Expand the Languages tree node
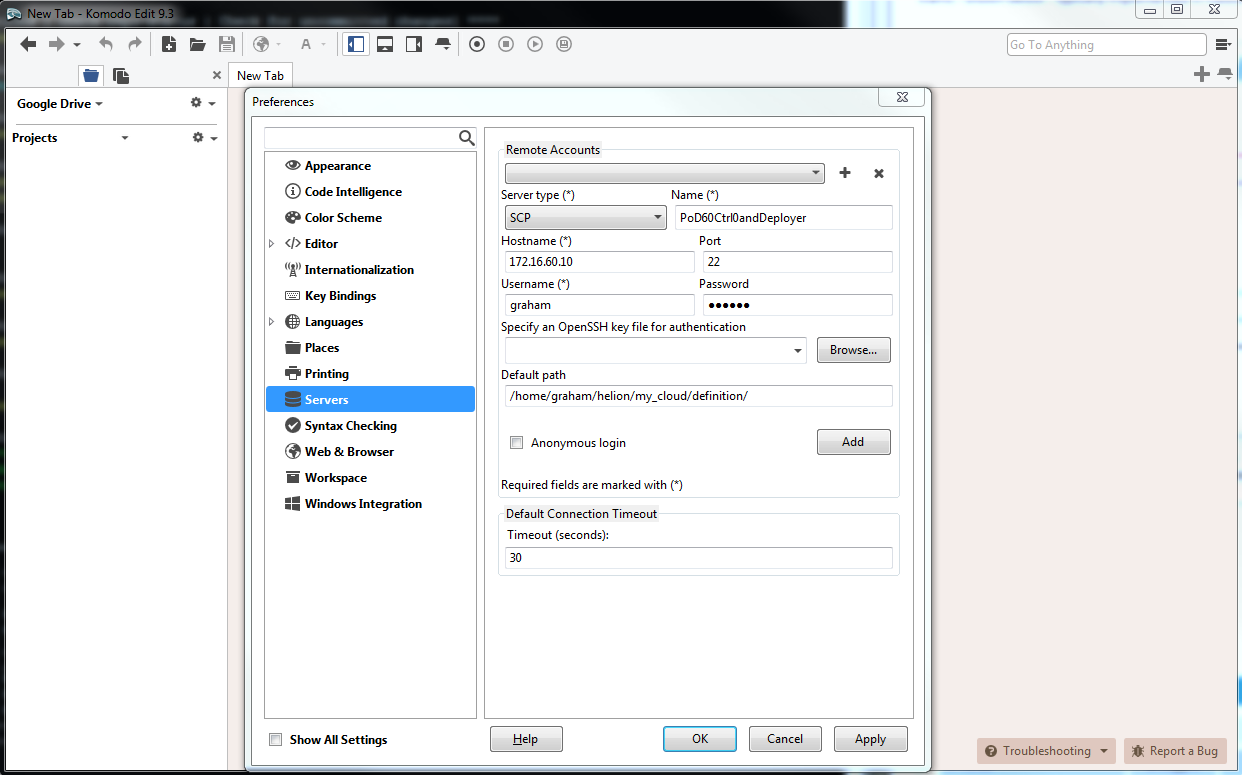This screenshot has width=1242, height=775. click(x=271, y=322)
